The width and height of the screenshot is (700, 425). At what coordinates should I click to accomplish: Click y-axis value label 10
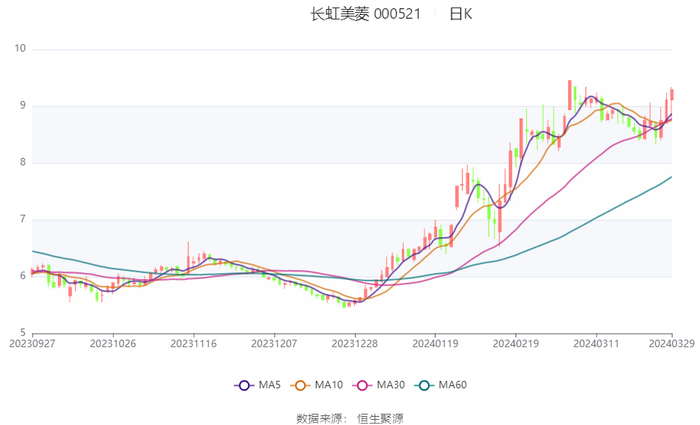(x=20, y=48)
